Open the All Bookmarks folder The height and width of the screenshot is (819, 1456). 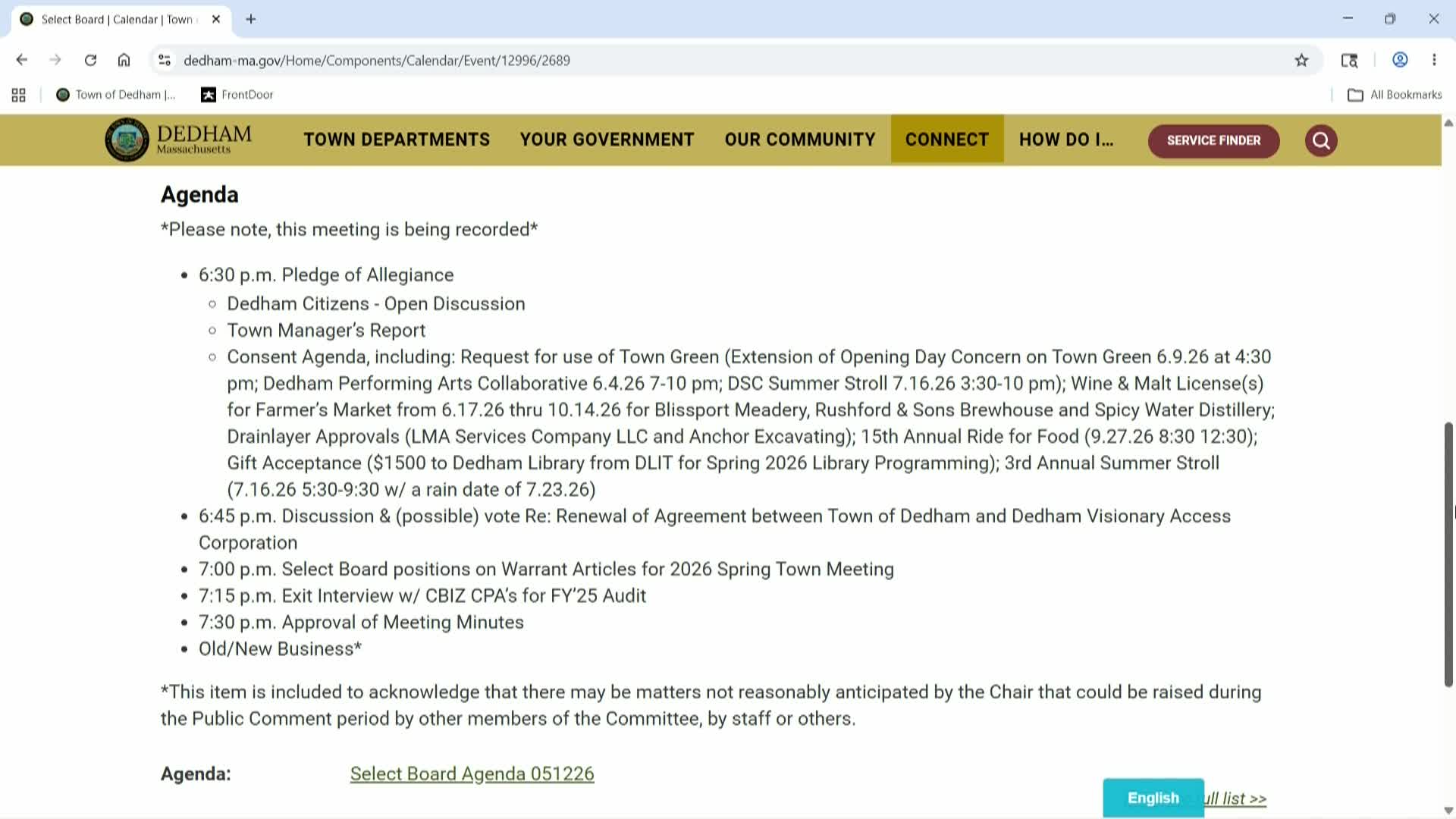tap(1395, 95)
